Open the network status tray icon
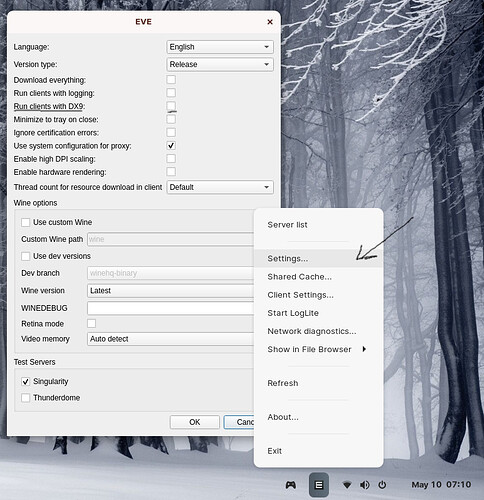 point(347,485)
